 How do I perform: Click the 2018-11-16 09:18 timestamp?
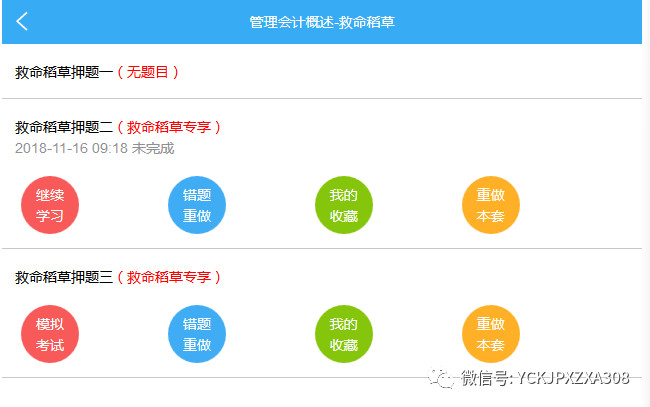coord(71,148)
